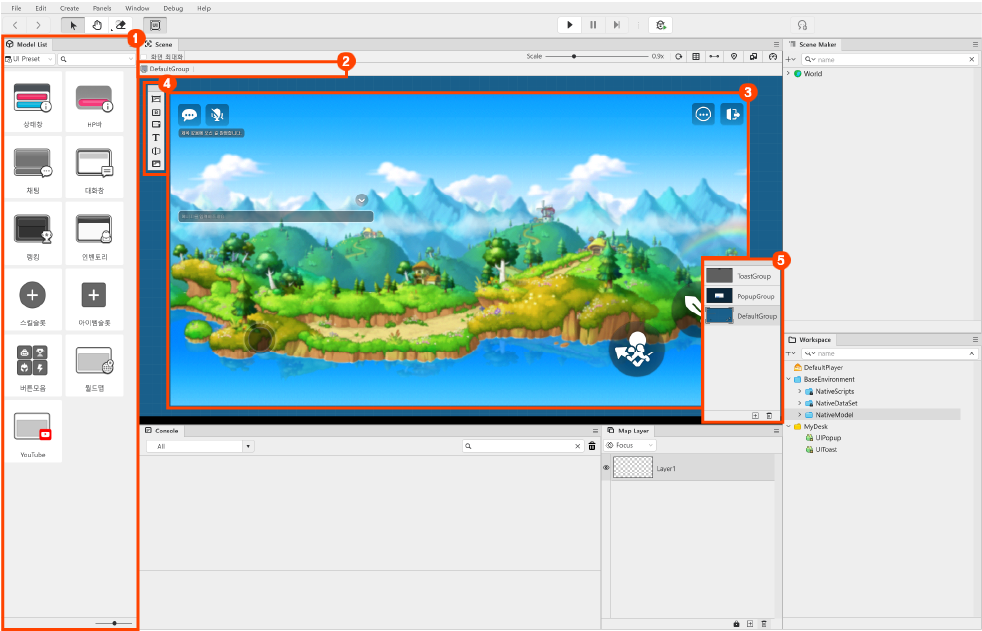
Task: Click the Scene Maker name search field
Action: pos(889,59)
